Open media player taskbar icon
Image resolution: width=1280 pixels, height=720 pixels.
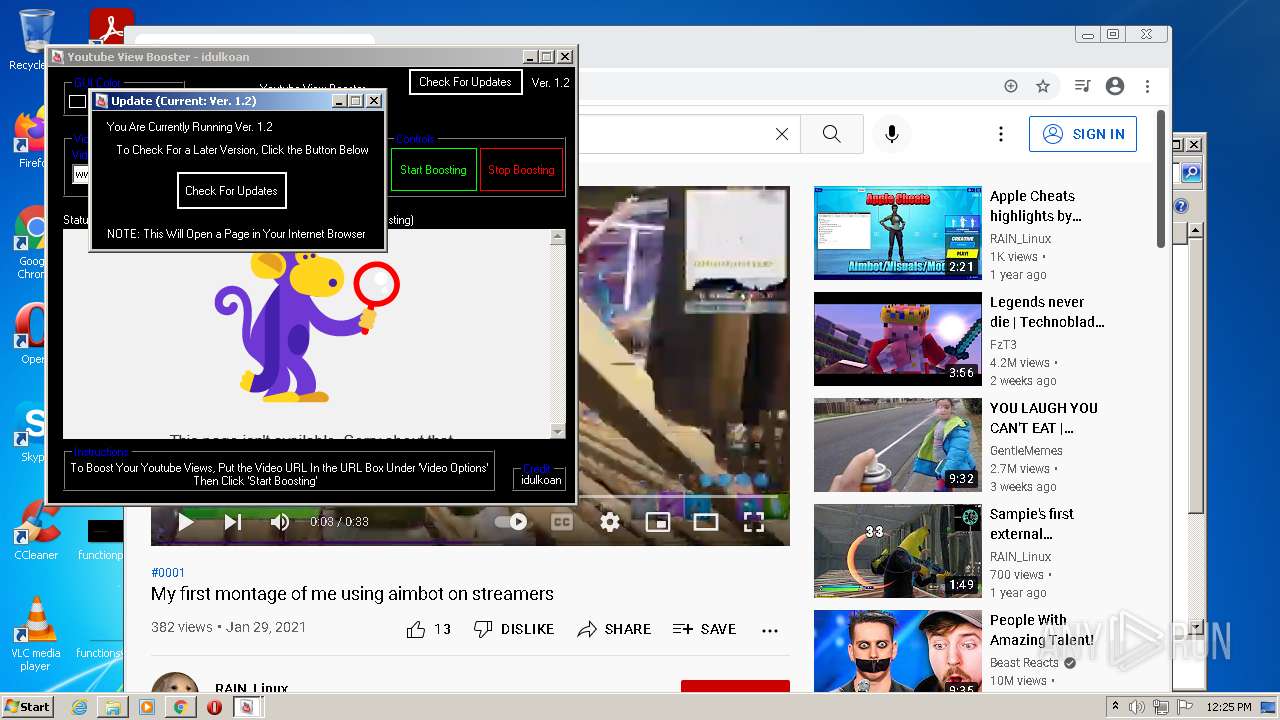pos(147,707)
